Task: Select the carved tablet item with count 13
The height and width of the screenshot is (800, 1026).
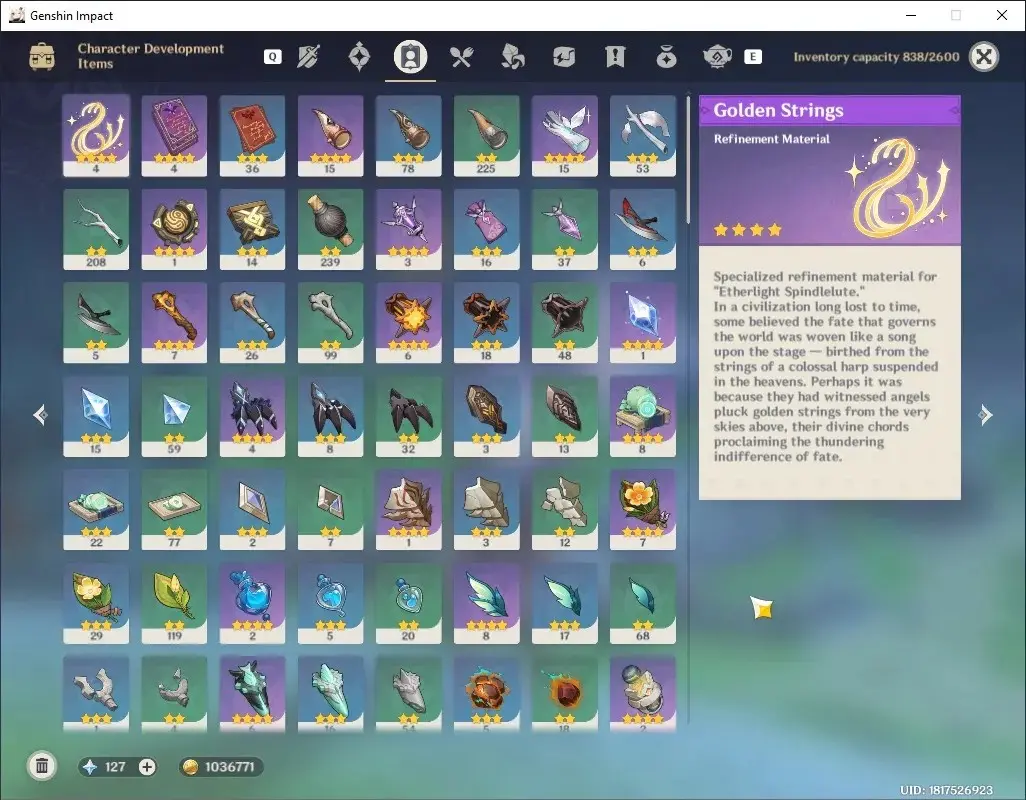Action: tap(565, 416)
